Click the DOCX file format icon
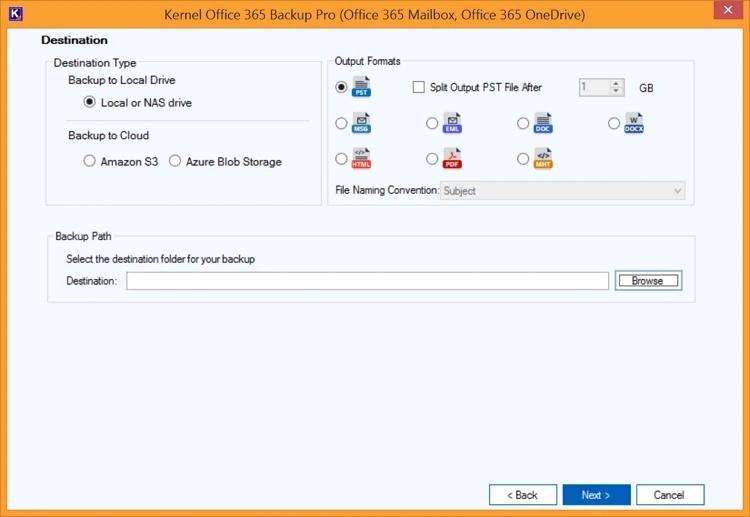The image size is (750, 517). click(634, 123)
